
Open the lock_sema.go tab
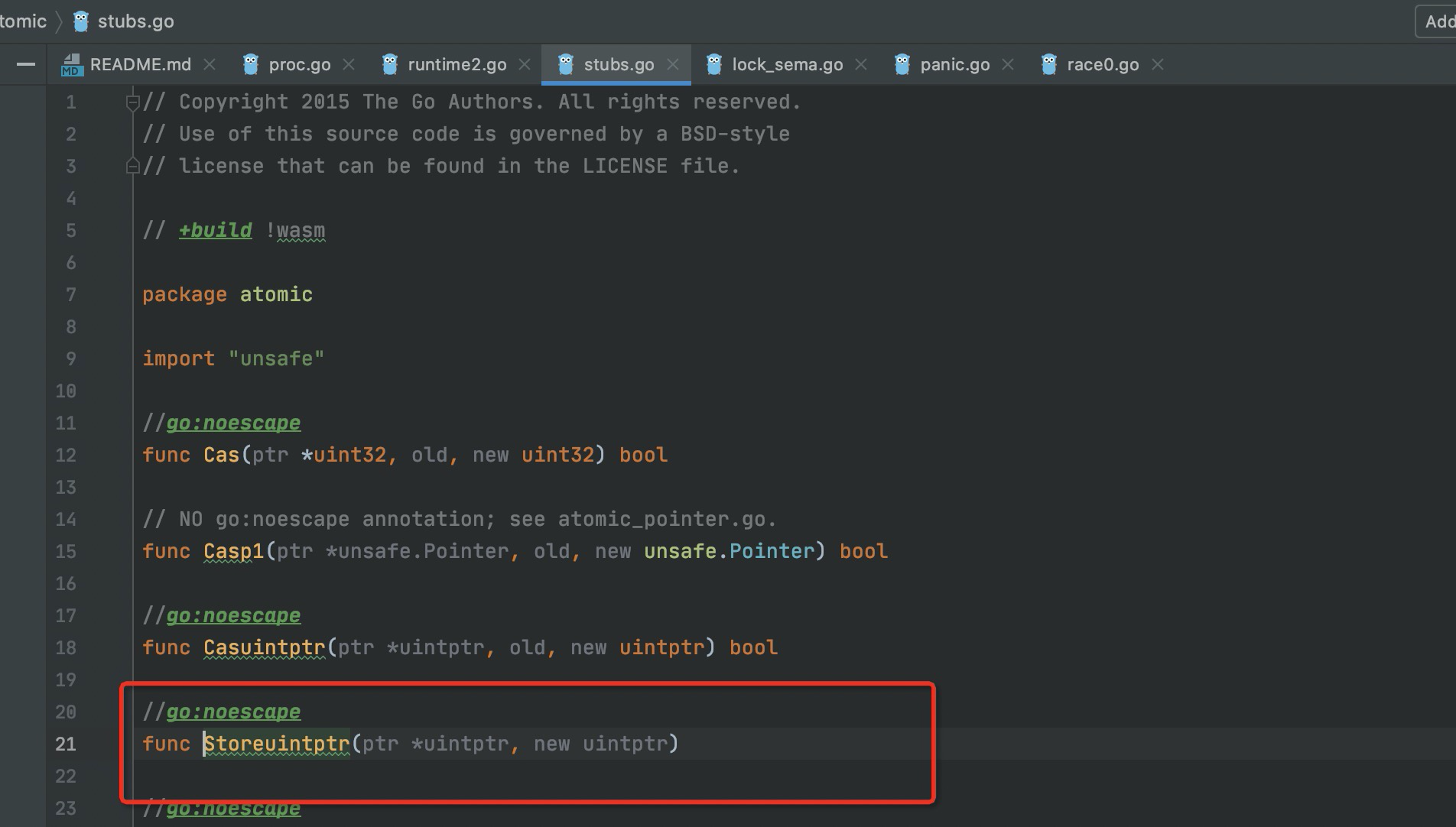pyautogui.click(x=787, y=65)
